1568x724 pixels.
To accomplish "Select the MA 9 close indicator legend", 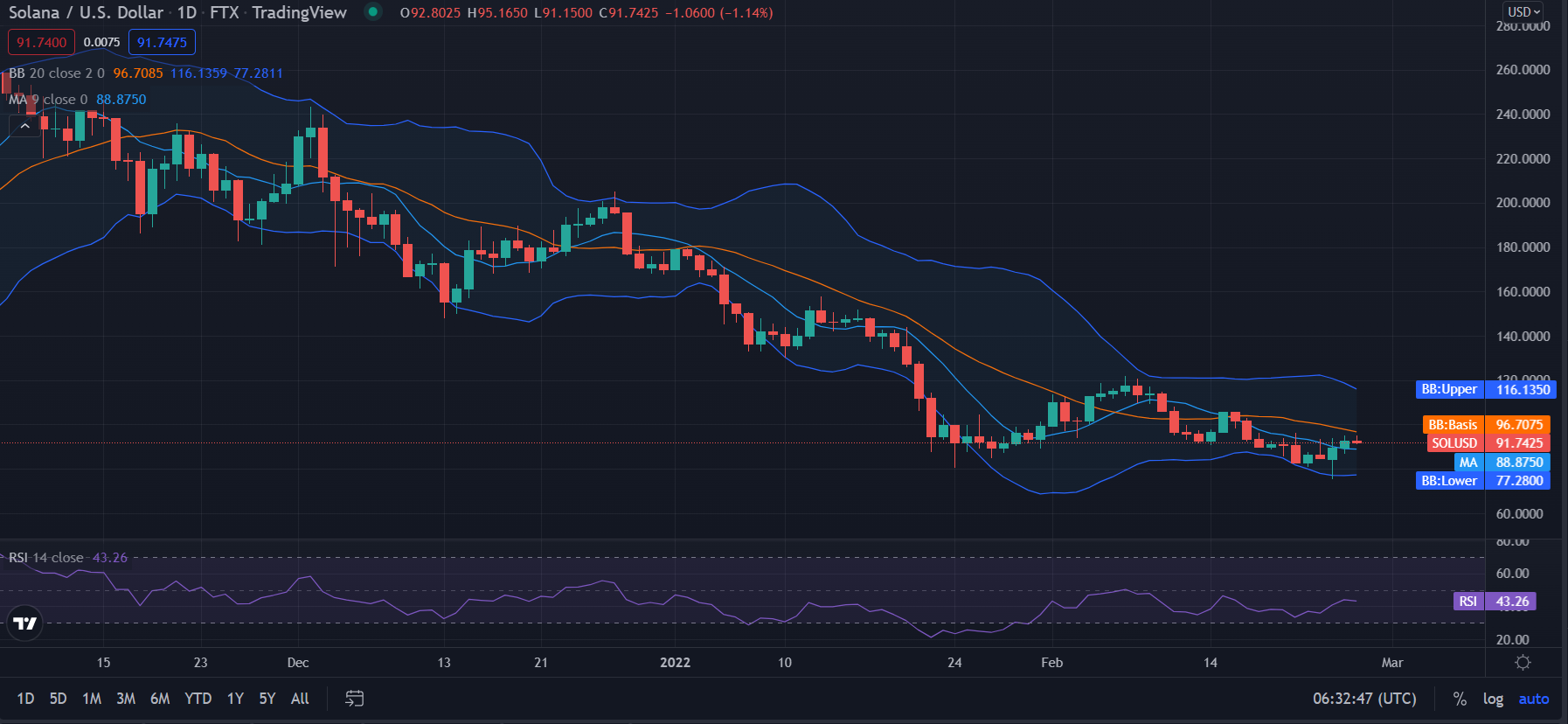I will pos(48,100).
